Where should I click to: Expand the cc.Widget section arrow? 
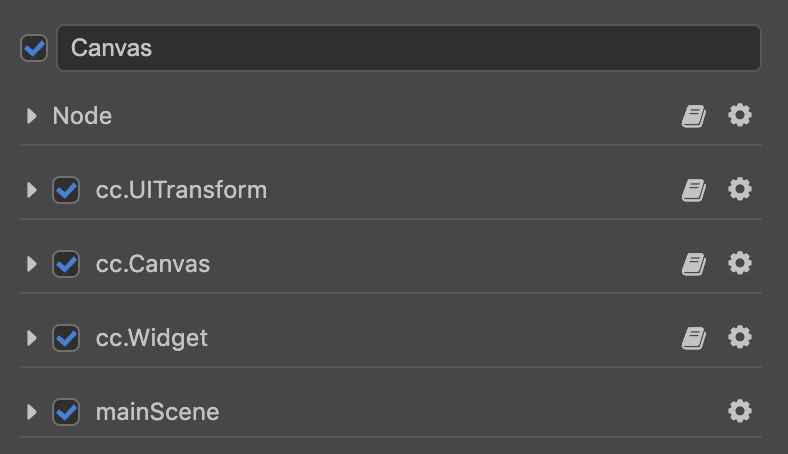pos(32,338)
